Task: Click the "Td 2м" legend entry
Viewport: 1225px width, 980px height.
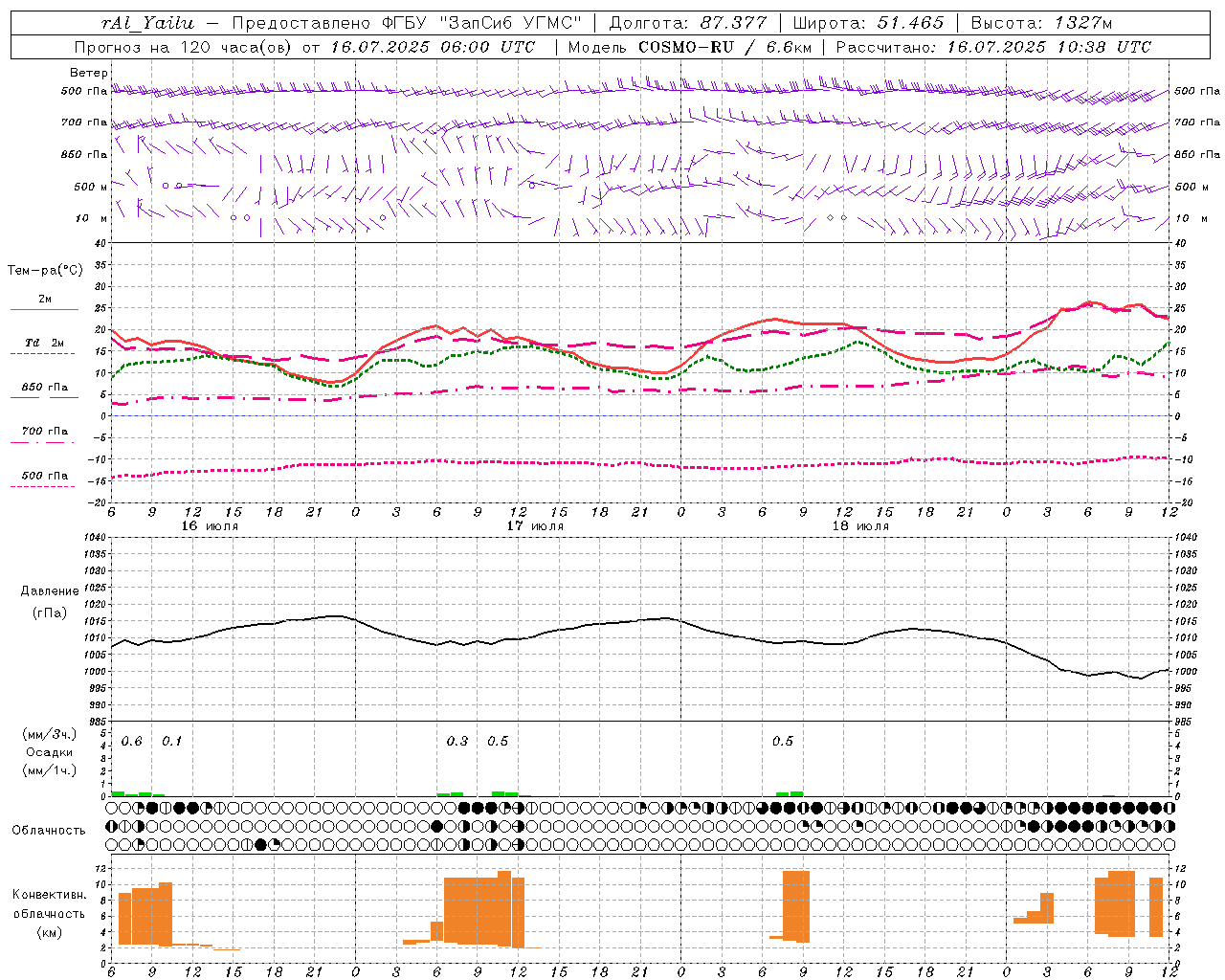Action: pos(44,343)
